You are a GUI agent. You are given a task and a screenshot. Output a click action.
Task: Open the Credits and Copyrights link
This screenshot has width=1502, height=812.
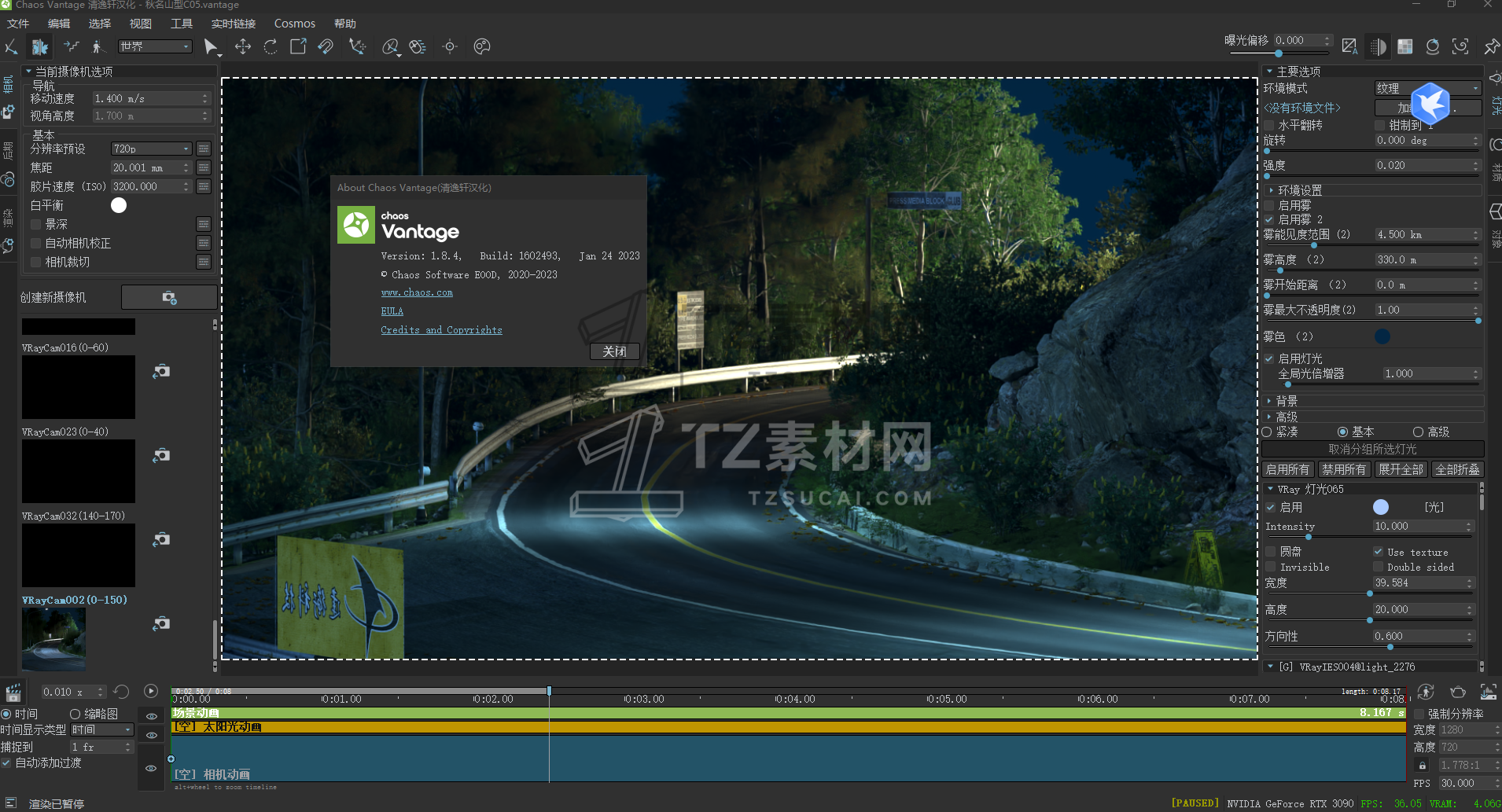[x=441, y=330]
